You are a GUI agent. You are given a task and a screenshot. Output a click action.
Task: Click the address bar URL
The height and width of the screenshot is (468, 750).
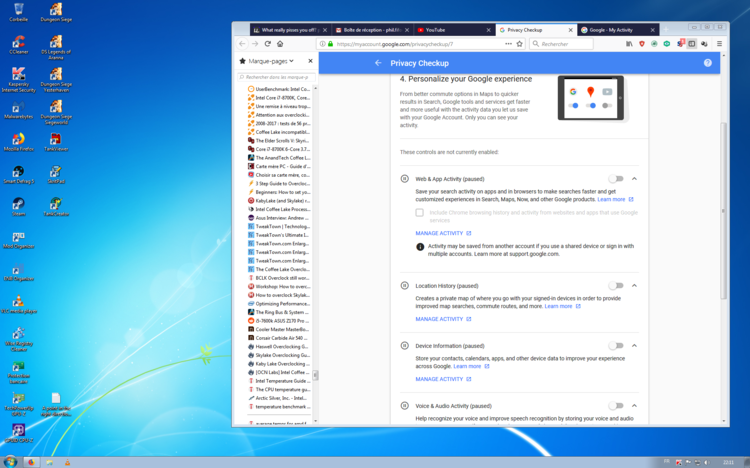[395, 44]
